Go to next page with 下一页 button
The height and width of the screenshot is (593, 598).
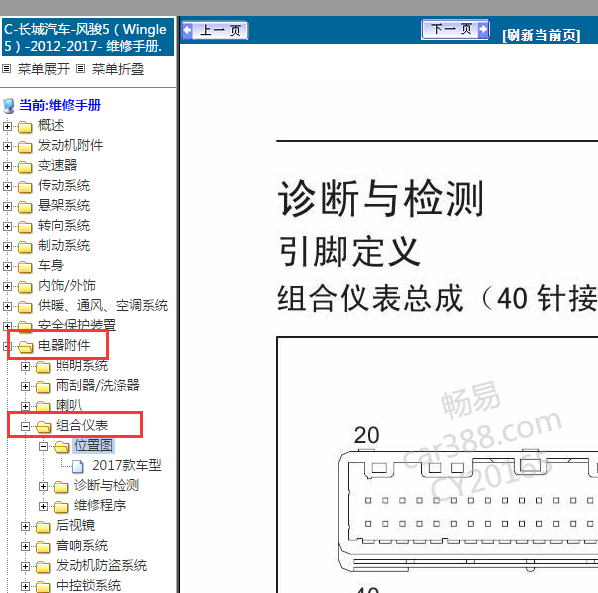click(455, 29)
